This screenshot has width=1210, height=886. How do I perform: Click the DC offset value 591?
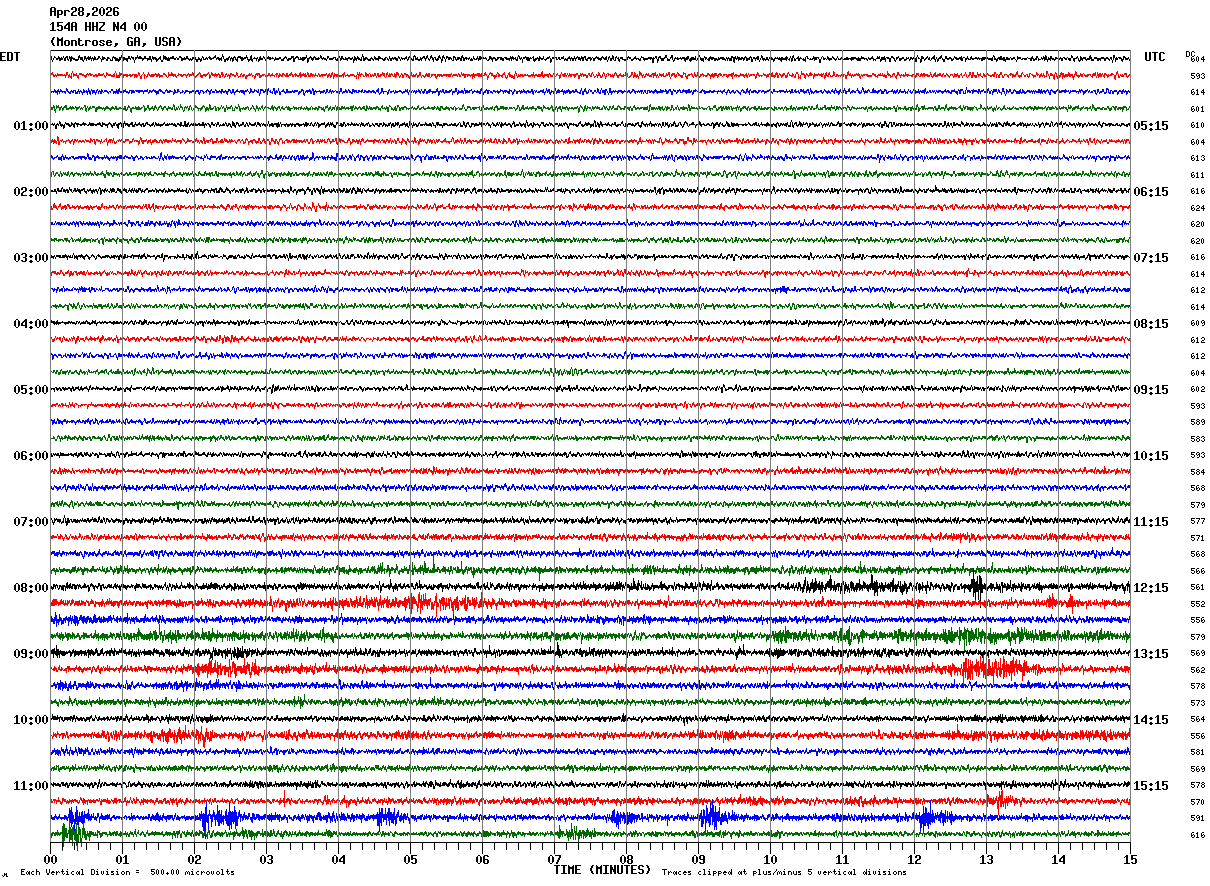tap(1197, 819)
